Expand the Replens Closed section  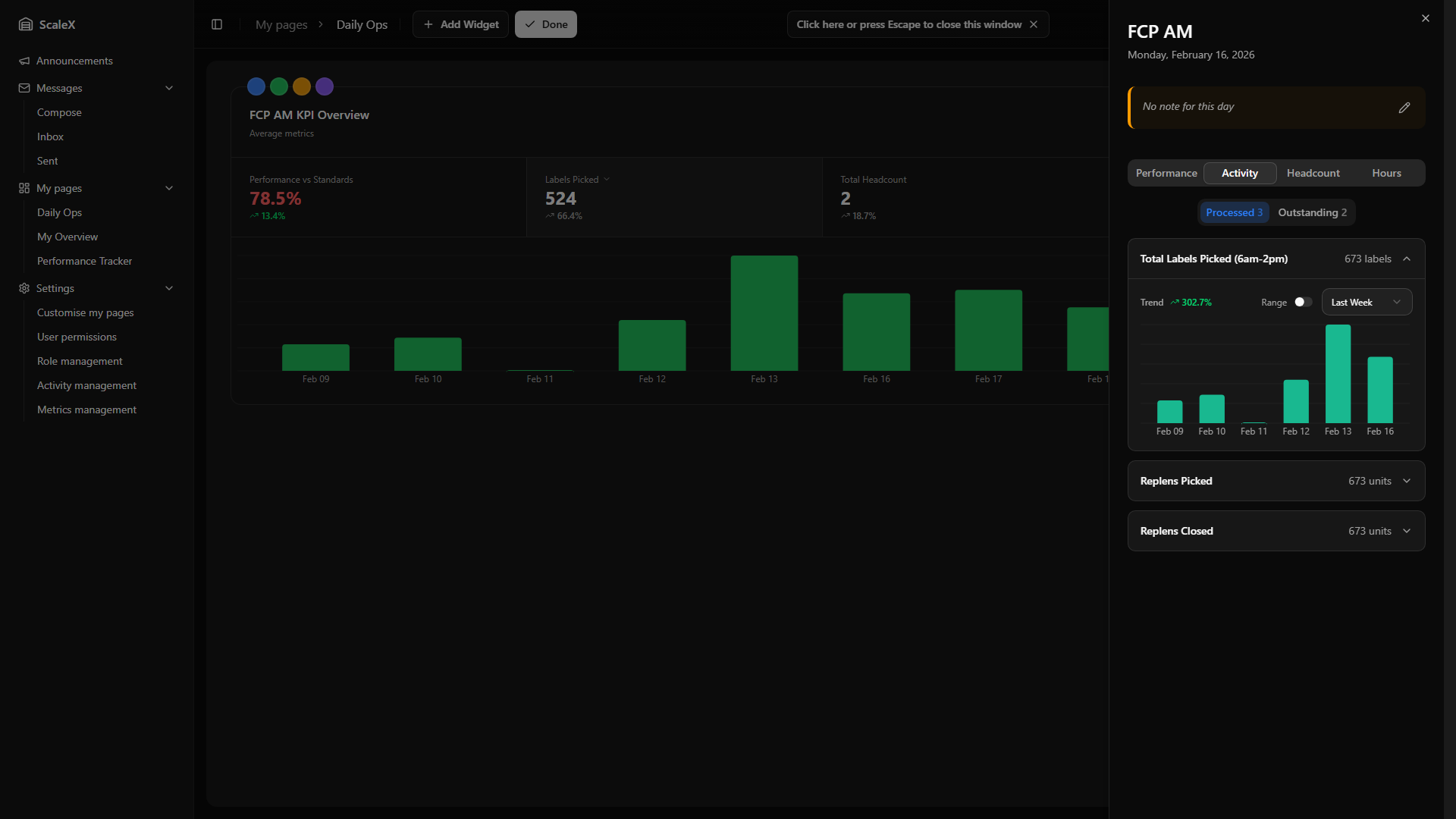pyautogui.click(x=1407, y=531)
